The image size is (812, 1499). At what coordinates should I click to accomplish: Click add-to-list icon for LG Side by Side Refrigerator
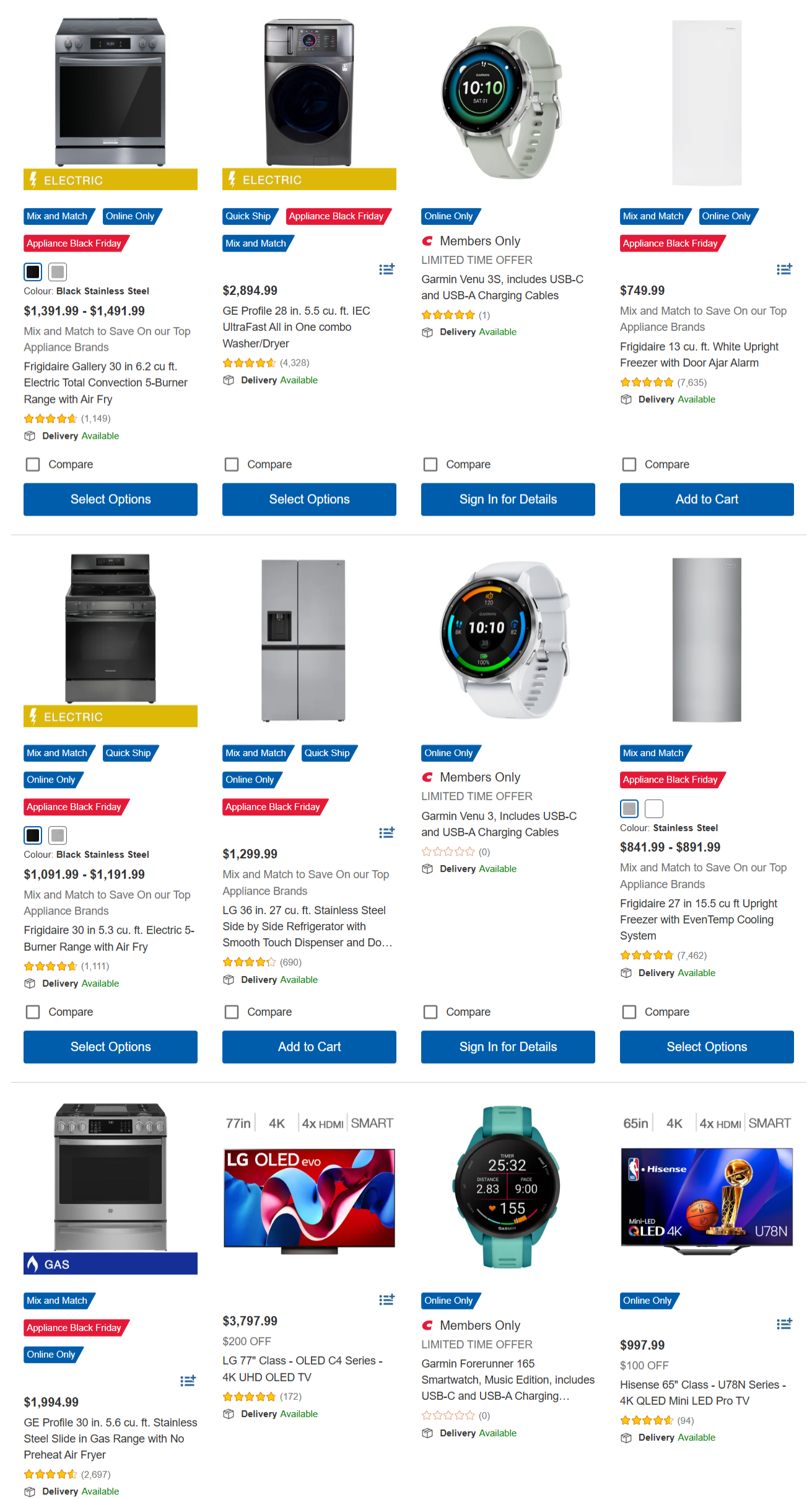[386, 832]
